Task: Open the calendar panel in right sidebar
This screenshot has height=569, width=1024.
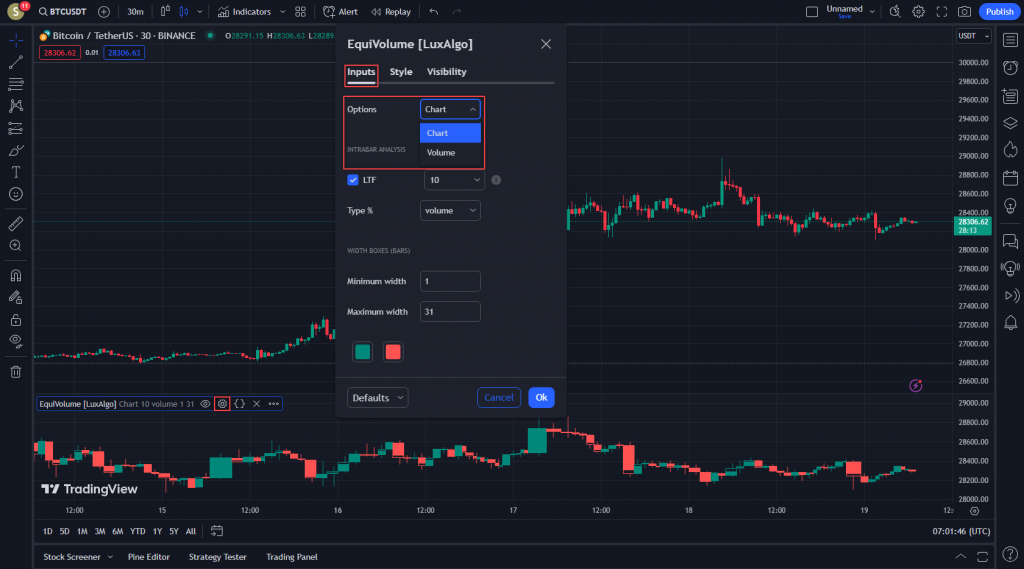Action: tap(1010, 178)
